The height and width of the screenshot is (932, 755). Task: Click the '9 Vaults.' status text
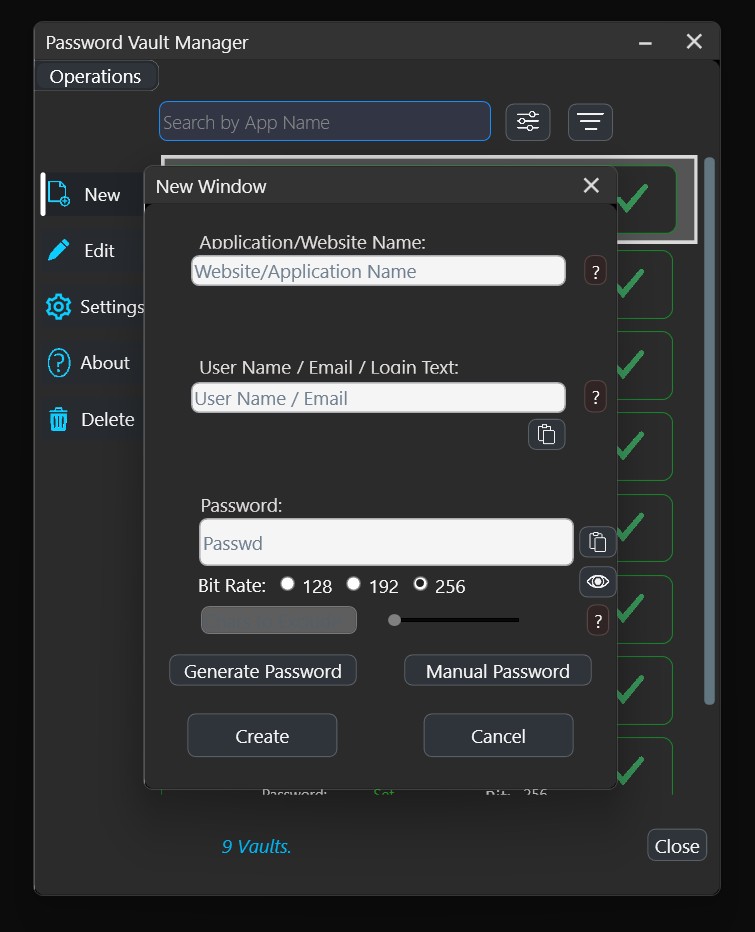point(256,846)
